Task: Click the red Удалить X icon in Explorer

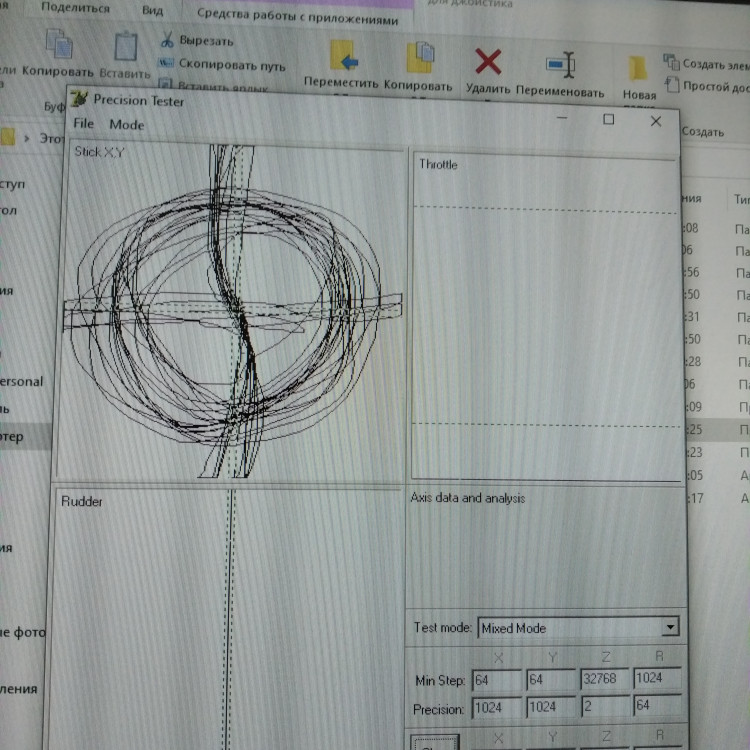Action: [488, 62]
